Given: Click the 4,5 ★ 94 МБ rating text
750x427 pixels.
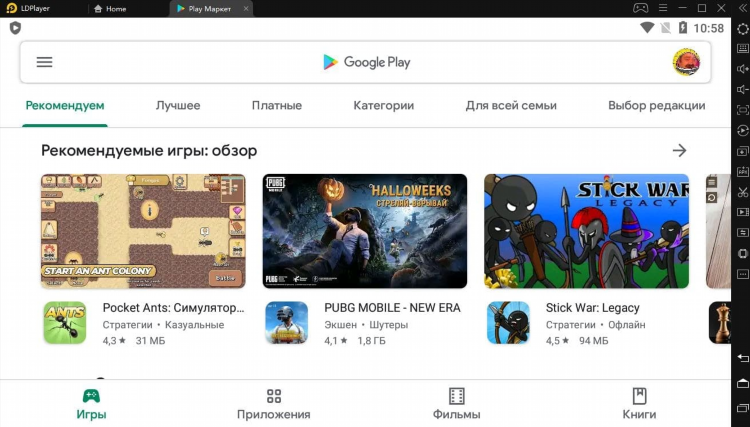Looking at the screenshot, I should pos(577,341).
